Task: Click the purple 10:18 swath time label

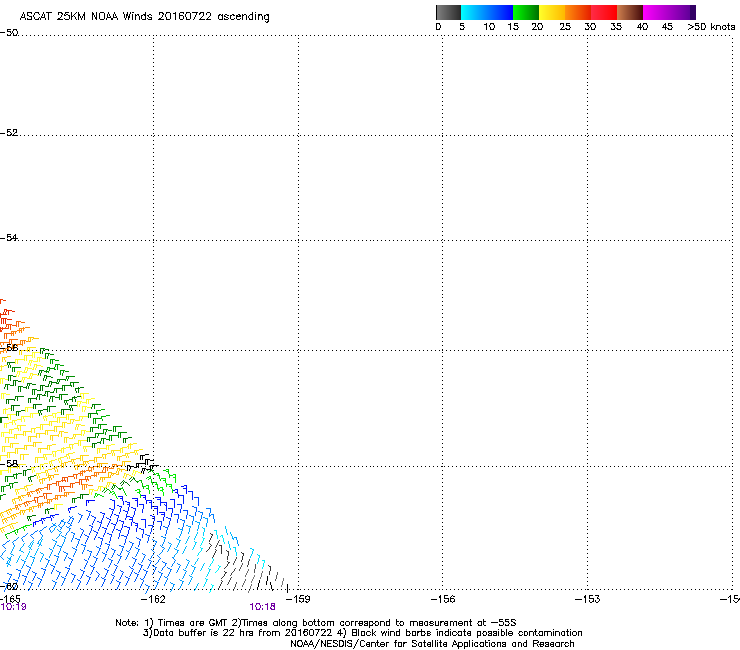Action: coord(262,607)
